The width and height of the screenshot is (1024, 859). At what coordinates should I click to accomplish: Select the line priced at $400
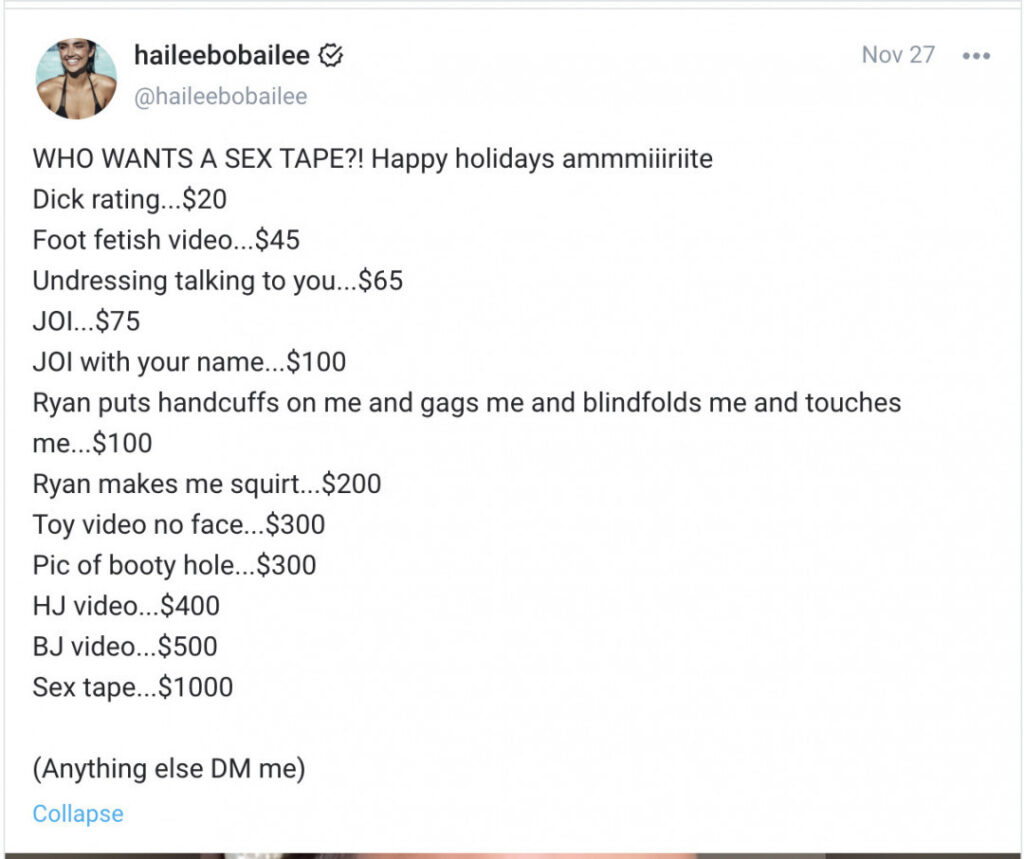coord(126,605)
